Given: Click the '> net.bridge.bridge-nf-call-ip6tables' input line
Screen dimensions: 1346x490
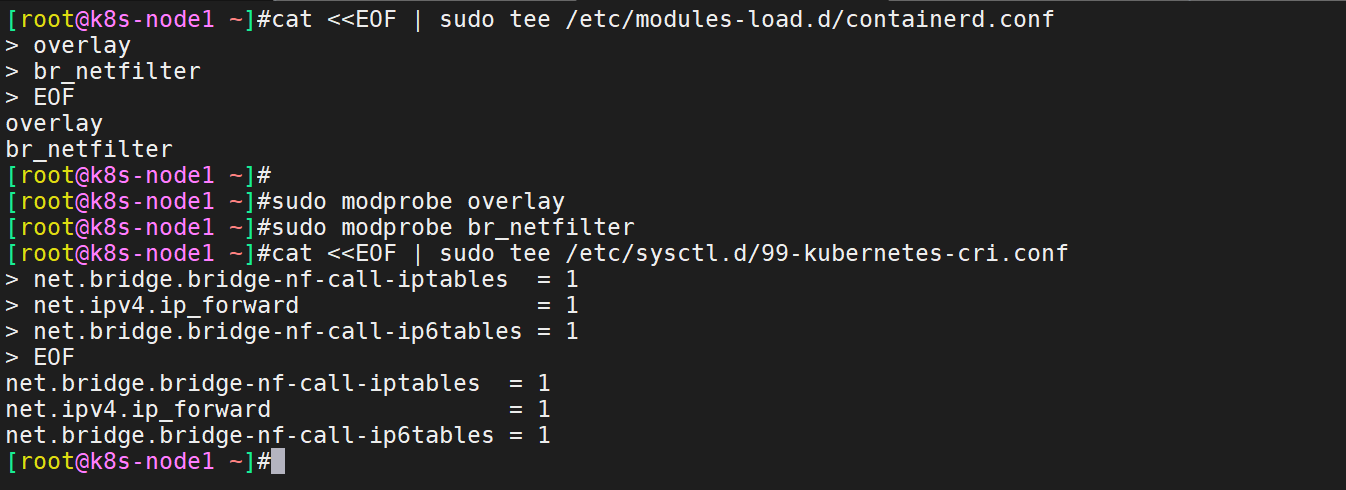Looking at the screenshot, I should click(292, 331).
